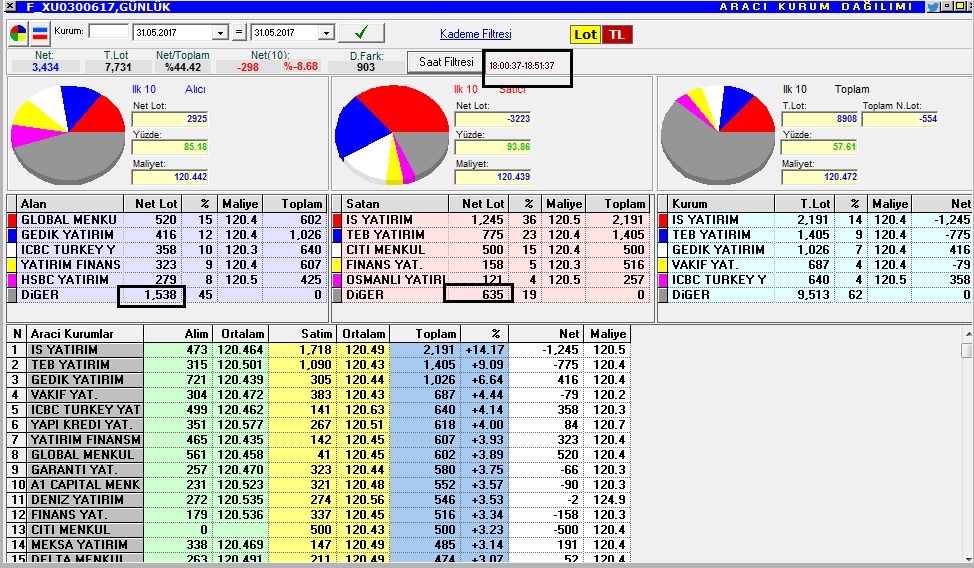Screen dimensions: 974x568
Task: Sort totals table by T.Lot header
Action: 803,204
